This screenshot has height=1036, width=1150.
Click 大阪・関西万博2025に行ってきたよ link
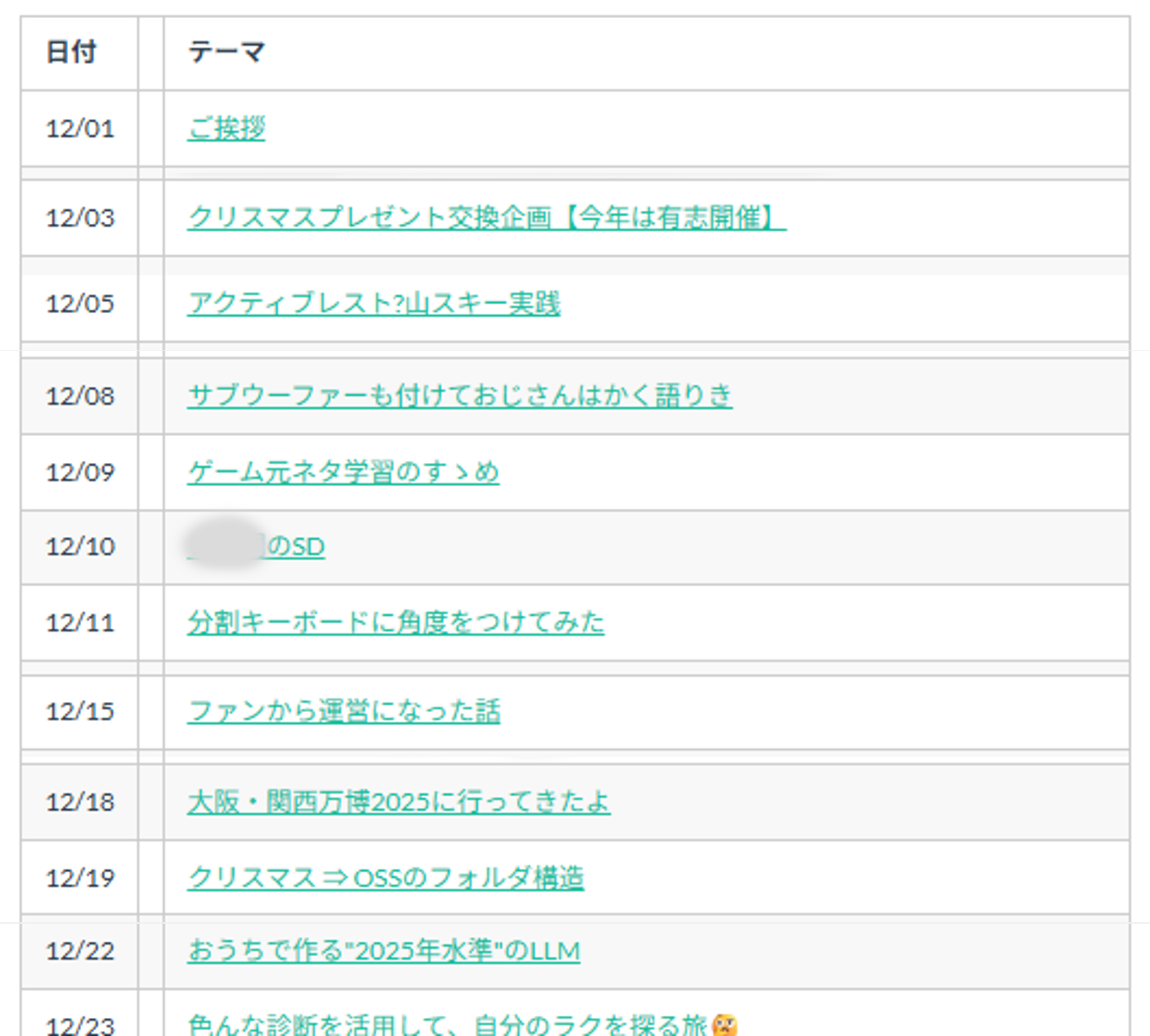click(398, 802)
